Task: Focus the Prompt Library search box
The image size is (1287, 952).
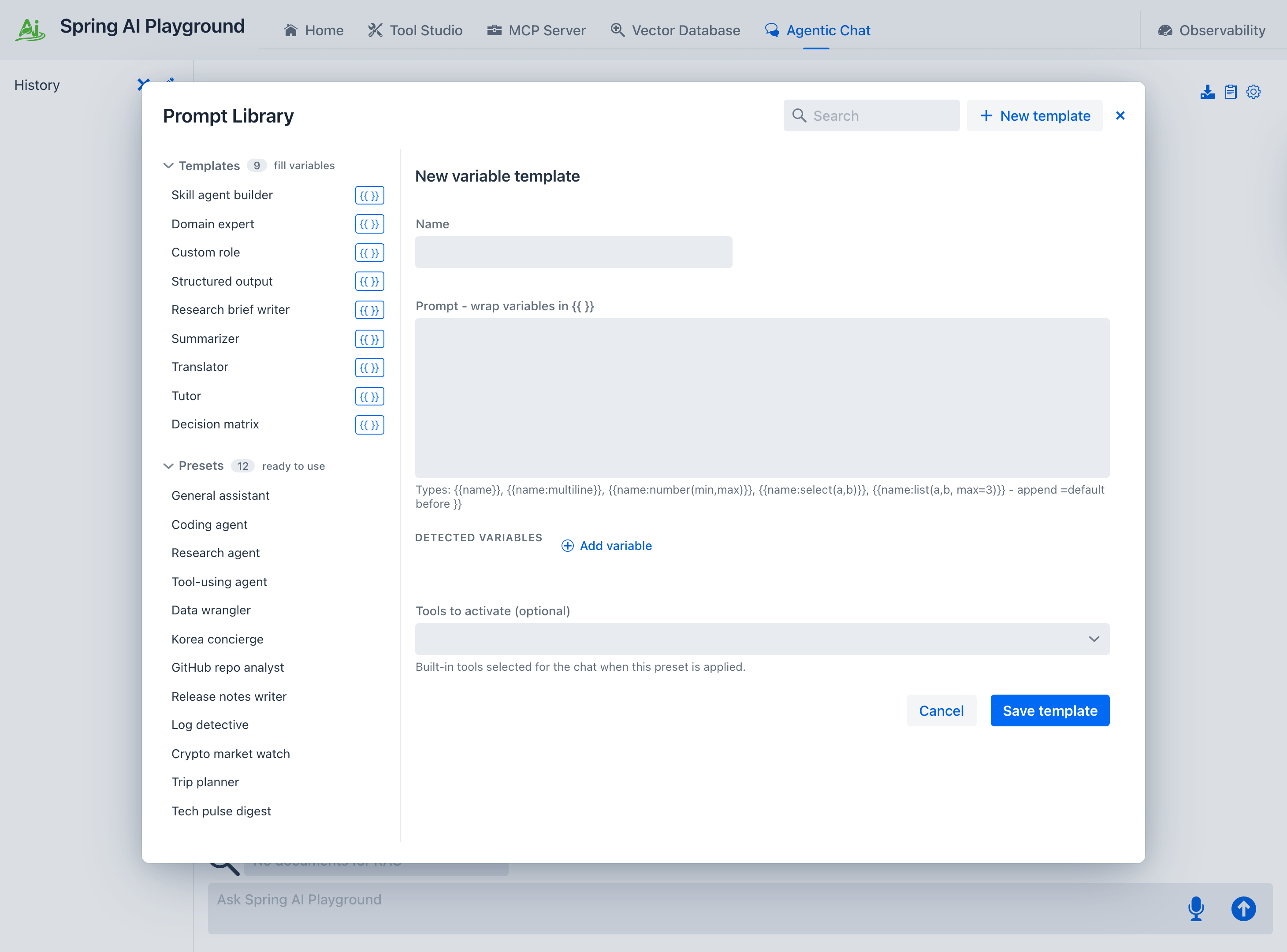Action: point(871,115)
